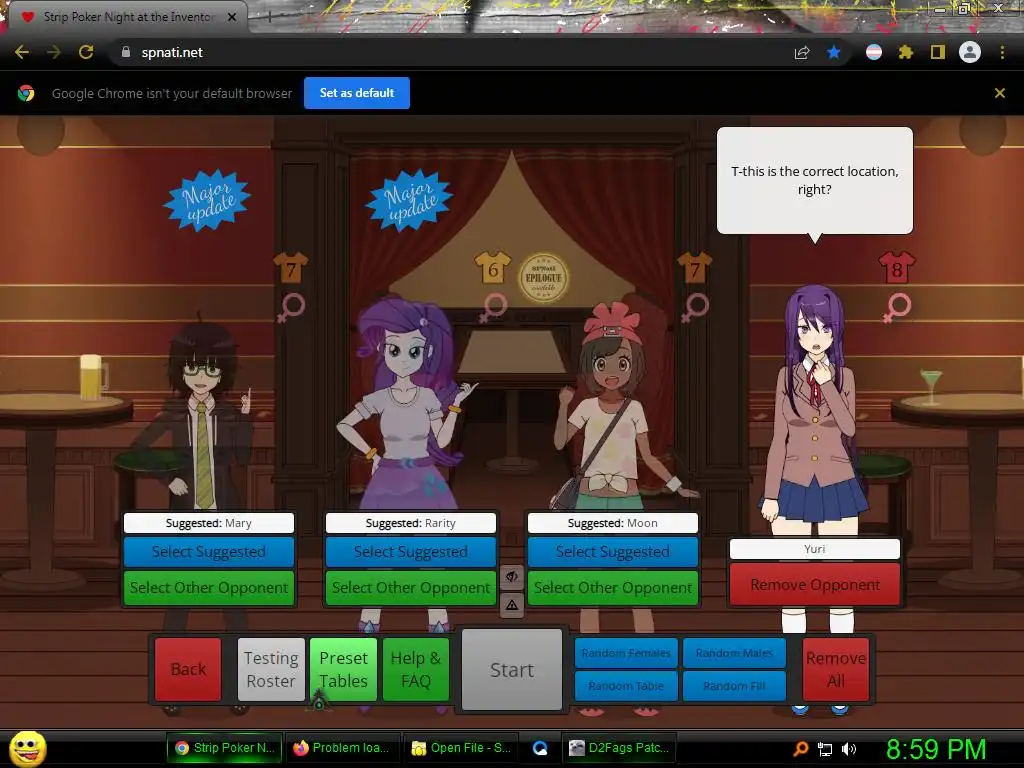
Task: Click the striped extension icon in toolbar
Action: click(874, 52)
